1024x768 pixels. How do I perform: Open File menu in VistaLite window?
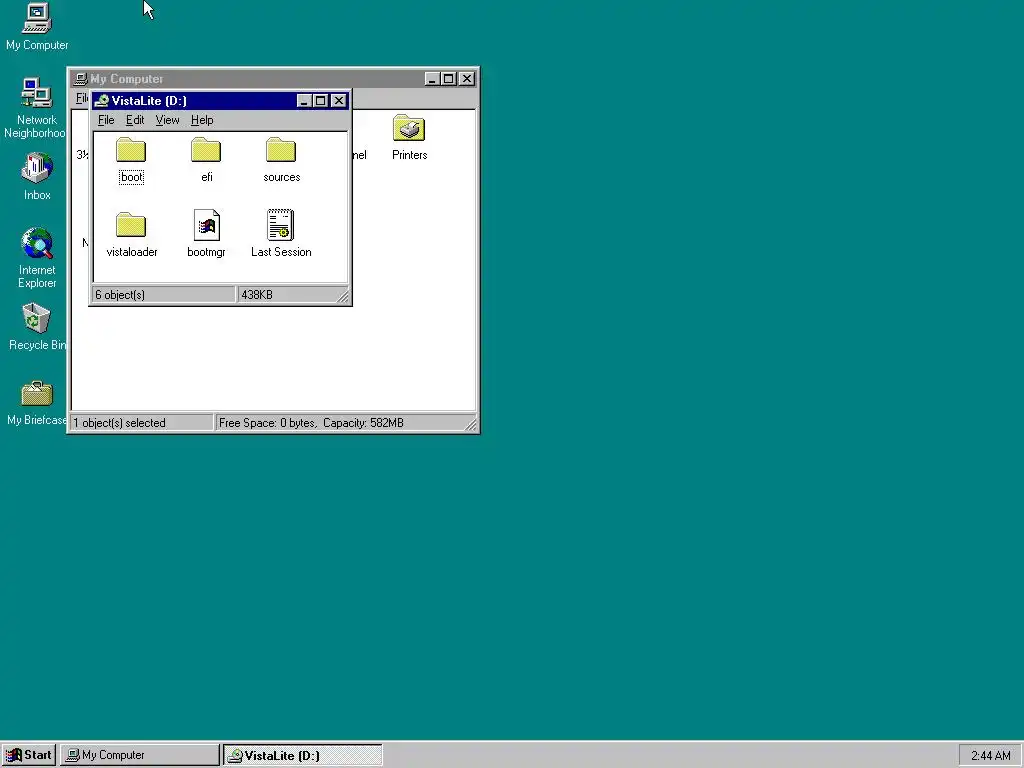[x=106, y=120]
